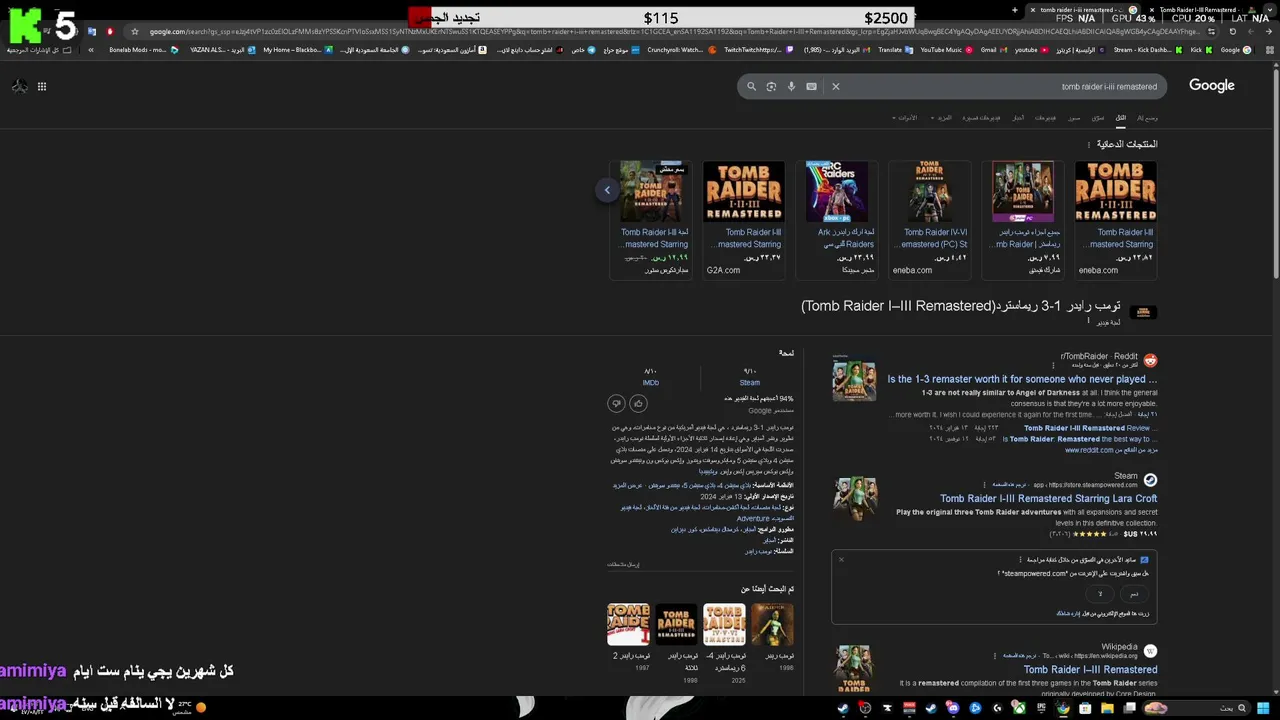Clear the search query with the X icon

click(836, 87)
